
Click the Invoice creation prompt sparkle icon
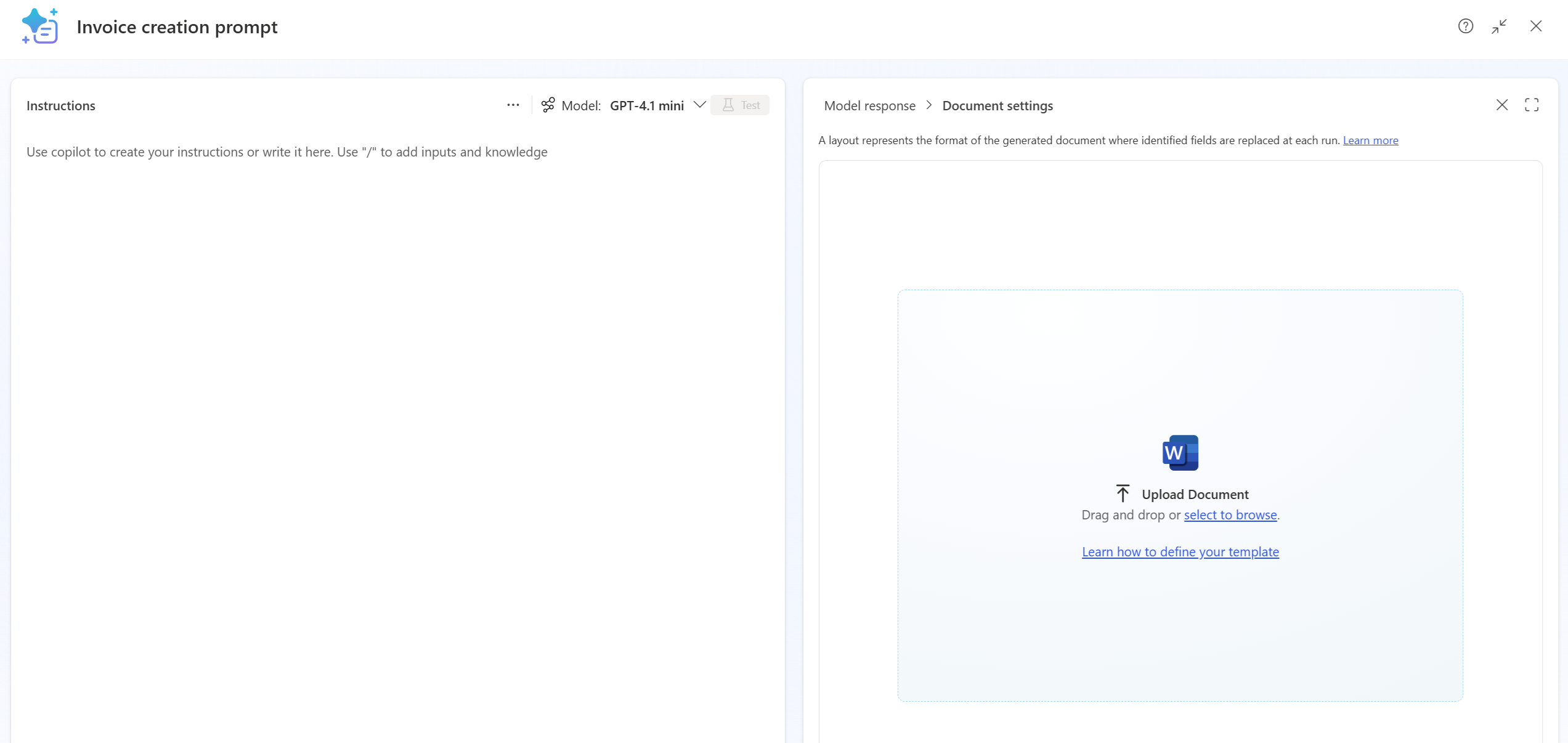coord(39,26)
